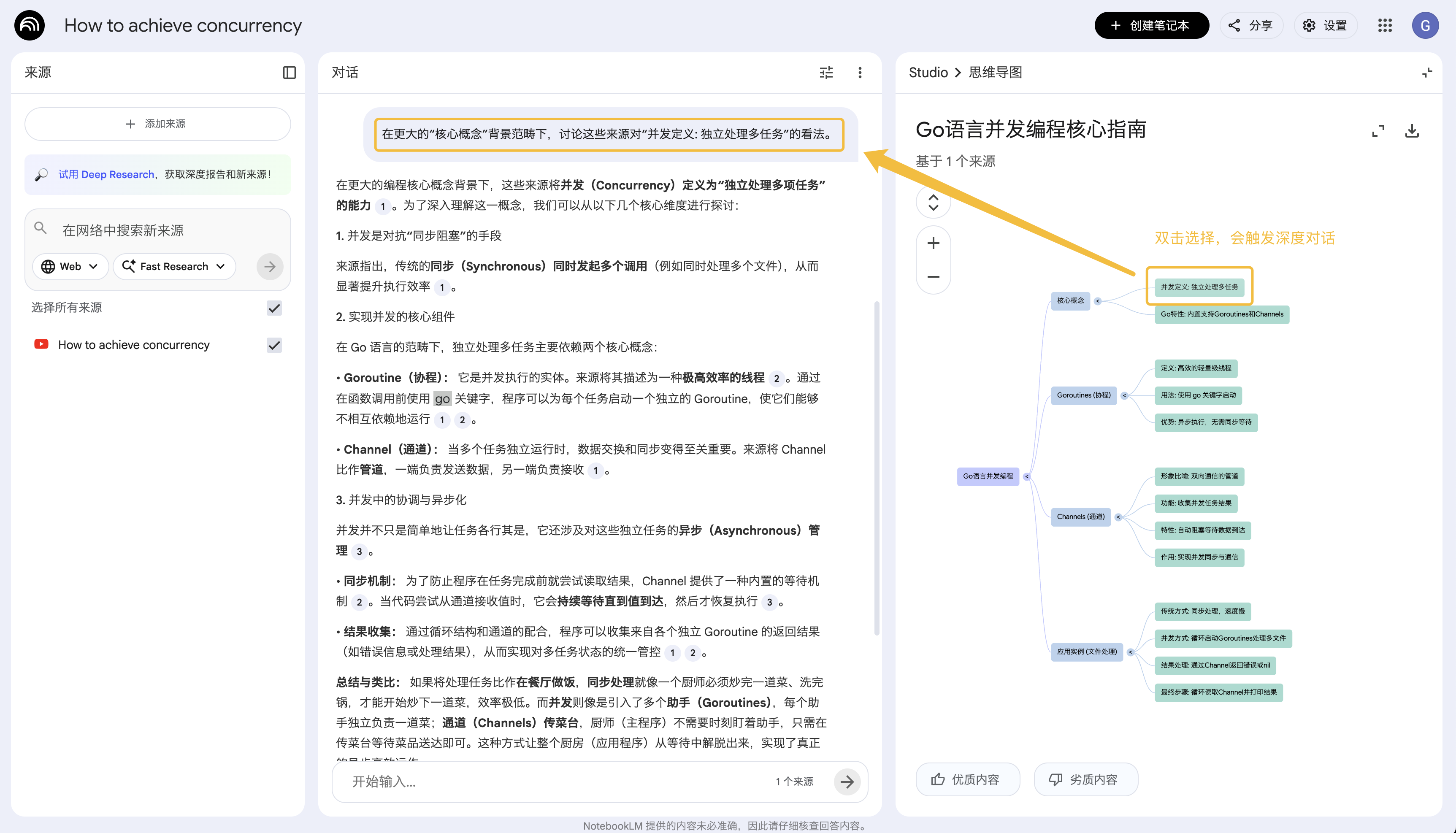The height and width of the screenshot is (833, 1456).
Task: Uncheck the How to achieve concurrency source
Action: pos(275,344)
